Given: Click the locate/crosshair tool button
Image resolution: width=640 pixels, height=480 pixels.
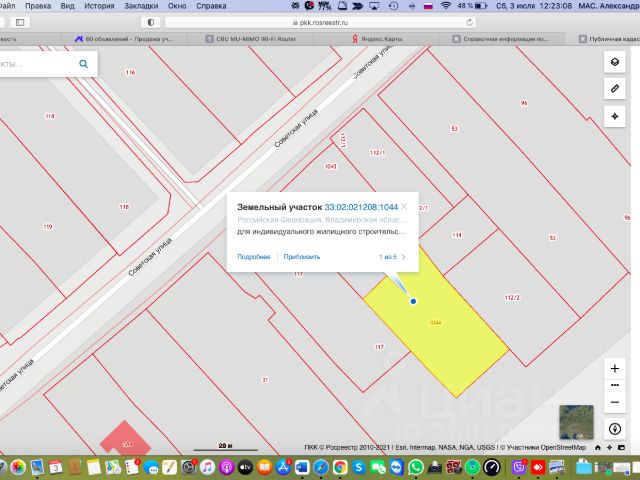Looking at the screenshot, I should point(614,117).
